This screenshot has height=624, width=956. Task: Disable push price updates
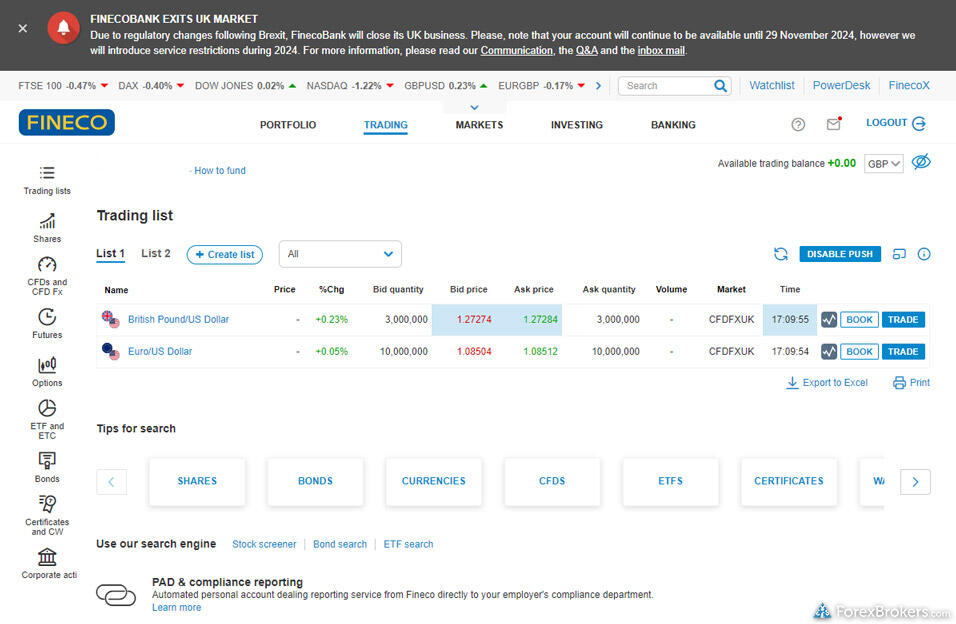[x=840, y=254]
